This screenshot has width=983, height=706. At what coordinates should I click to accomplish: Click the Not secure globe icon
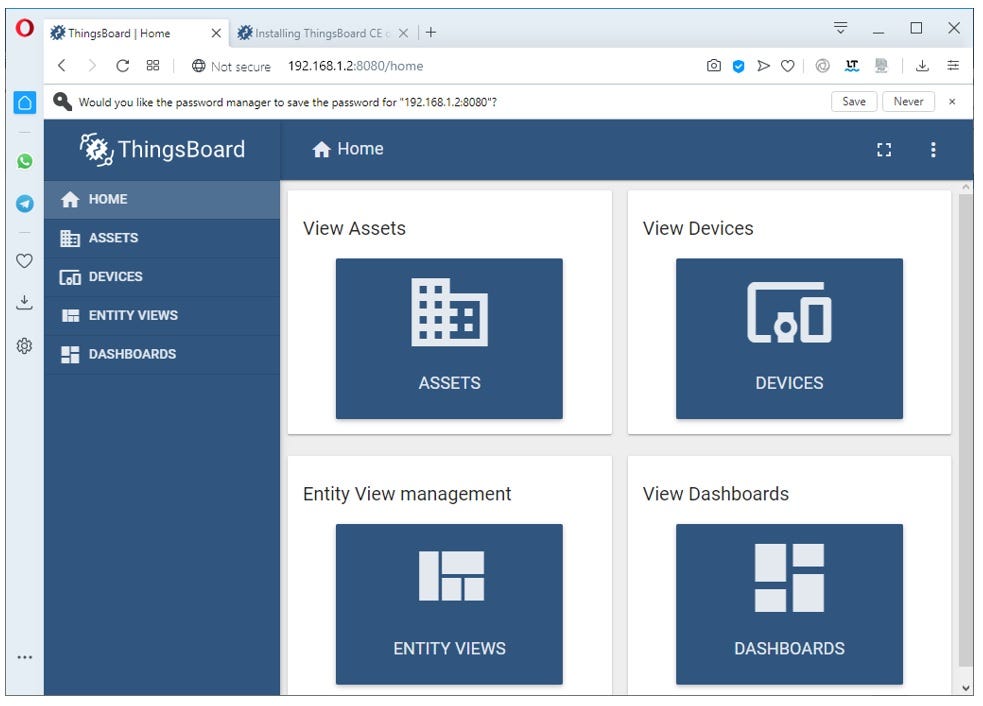(198, 66)
